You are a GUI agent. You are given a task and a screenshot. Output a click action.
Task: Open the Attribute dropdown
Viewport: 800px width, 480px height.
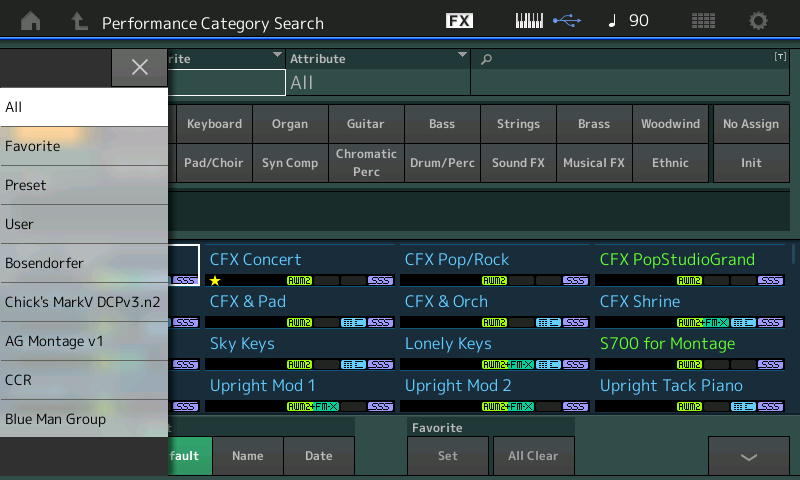coord(378,72)
